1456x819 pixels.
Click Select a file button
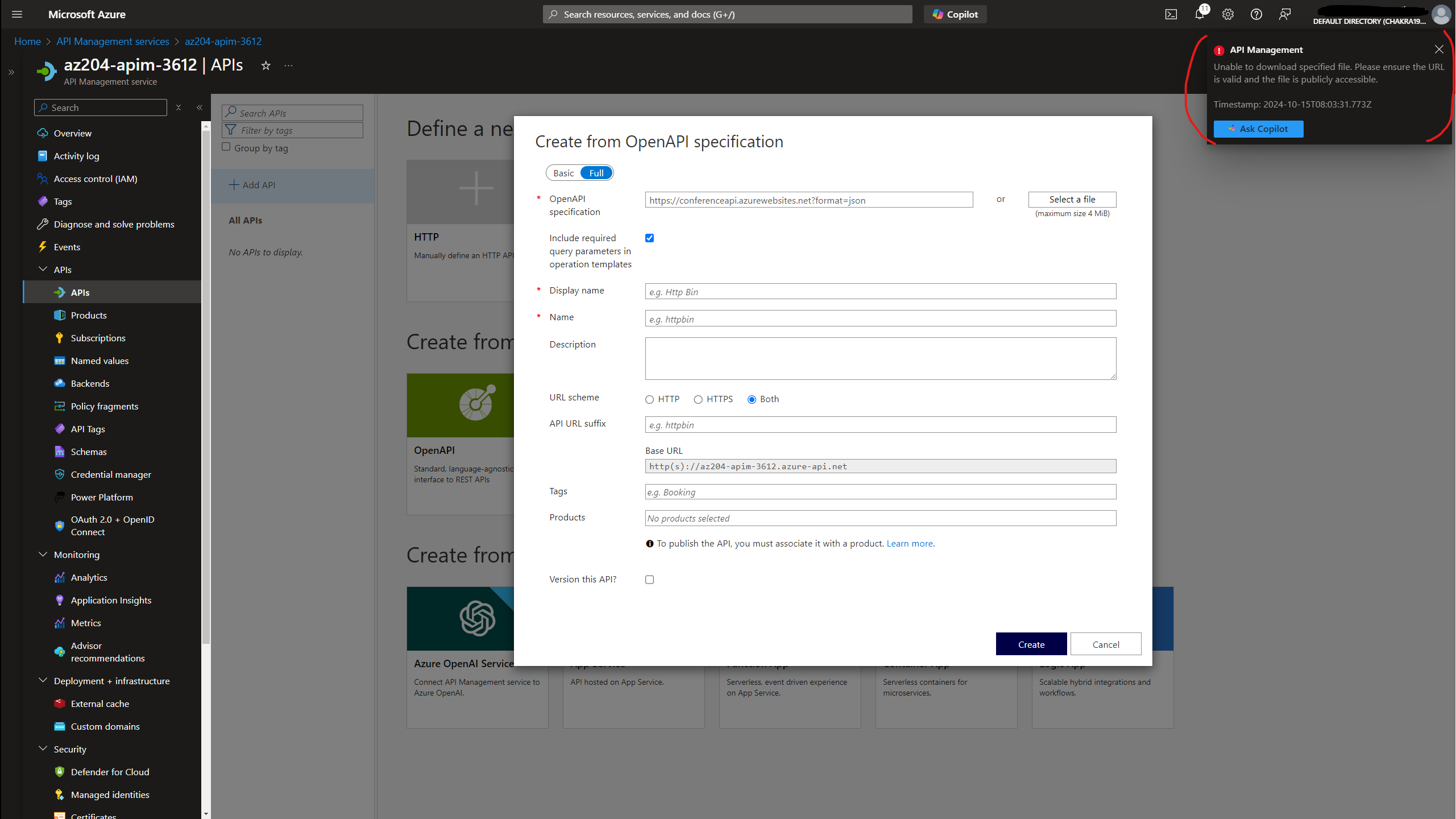tap(1072, 200)
